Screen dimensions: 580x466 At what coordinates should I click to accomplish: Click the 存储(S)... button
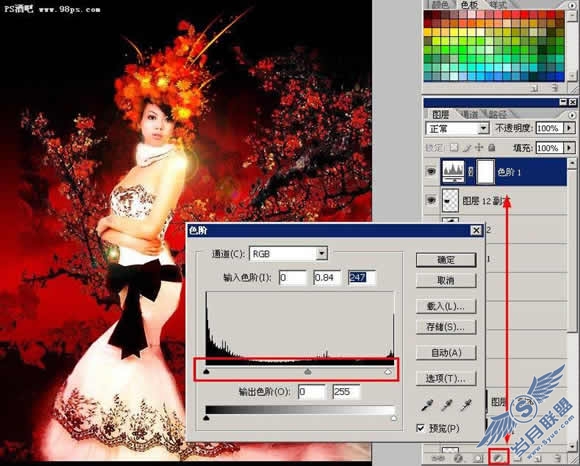446,327
